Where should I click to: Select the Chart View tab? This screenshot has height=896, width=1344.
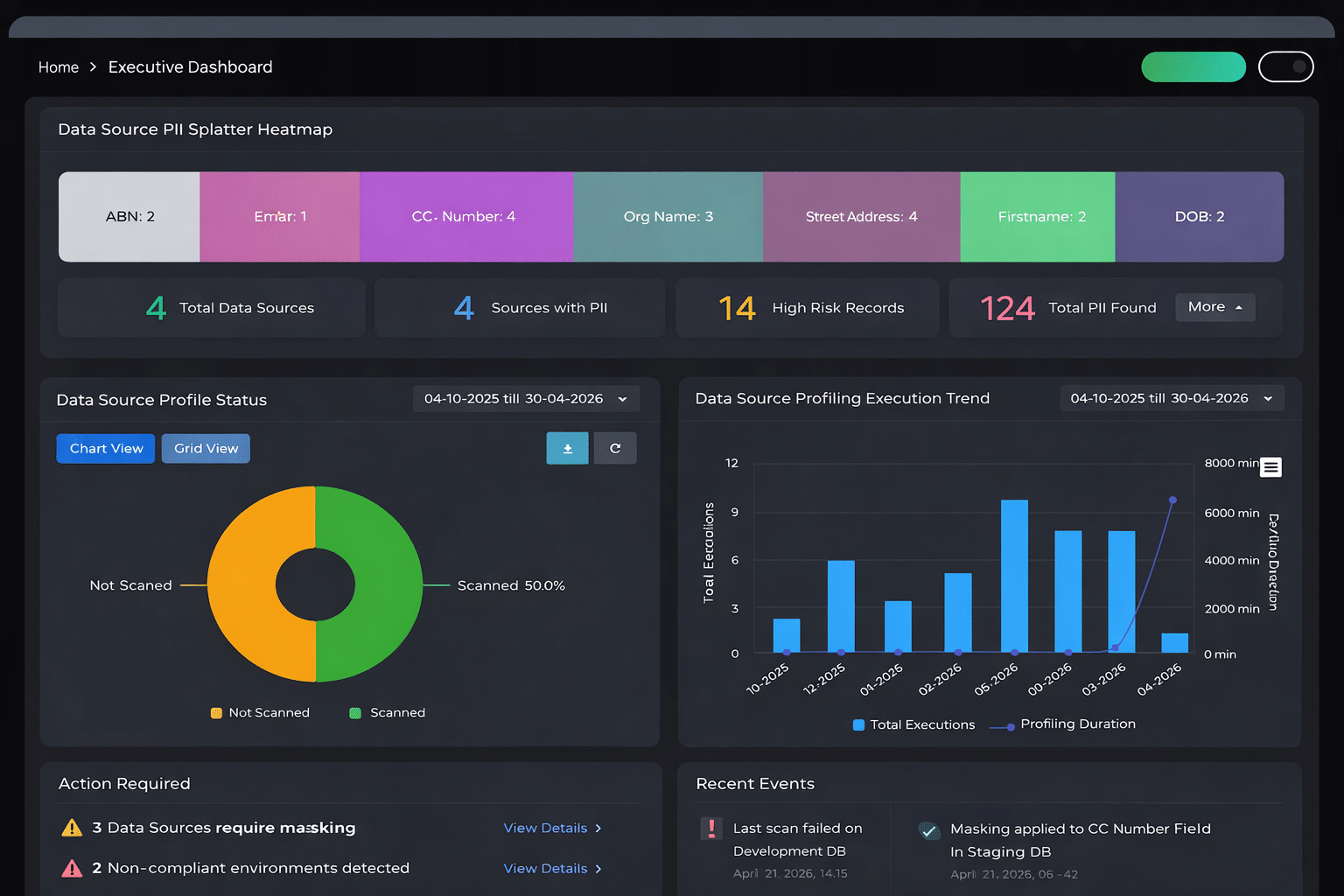(105, 448)
